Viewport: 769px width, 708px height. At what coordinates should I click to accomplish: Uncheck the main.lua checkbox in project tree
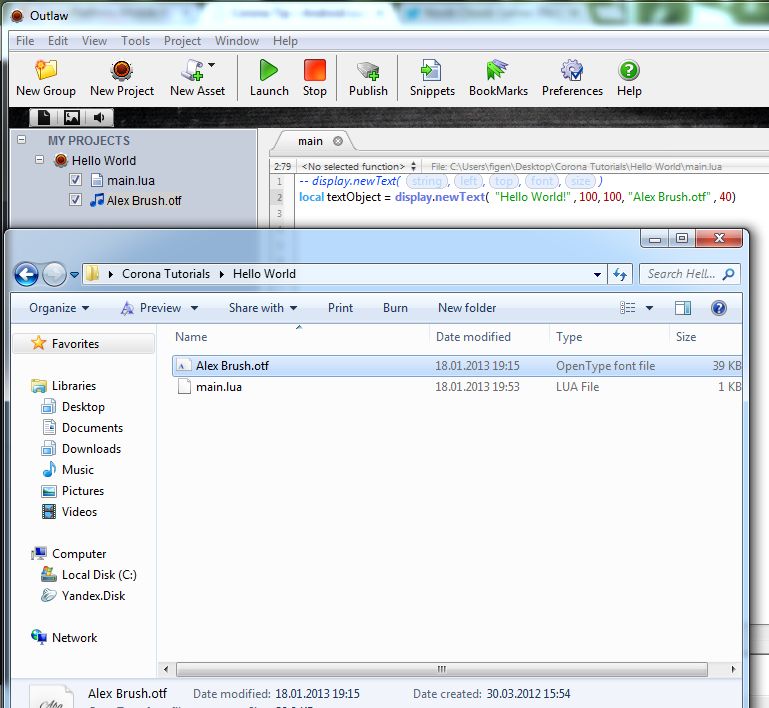(x=75, y=180)
